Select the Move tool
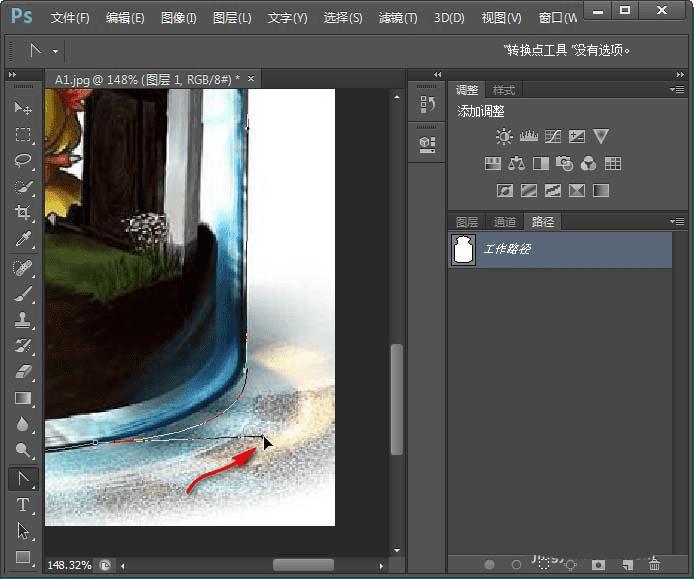 pos(23,108)
